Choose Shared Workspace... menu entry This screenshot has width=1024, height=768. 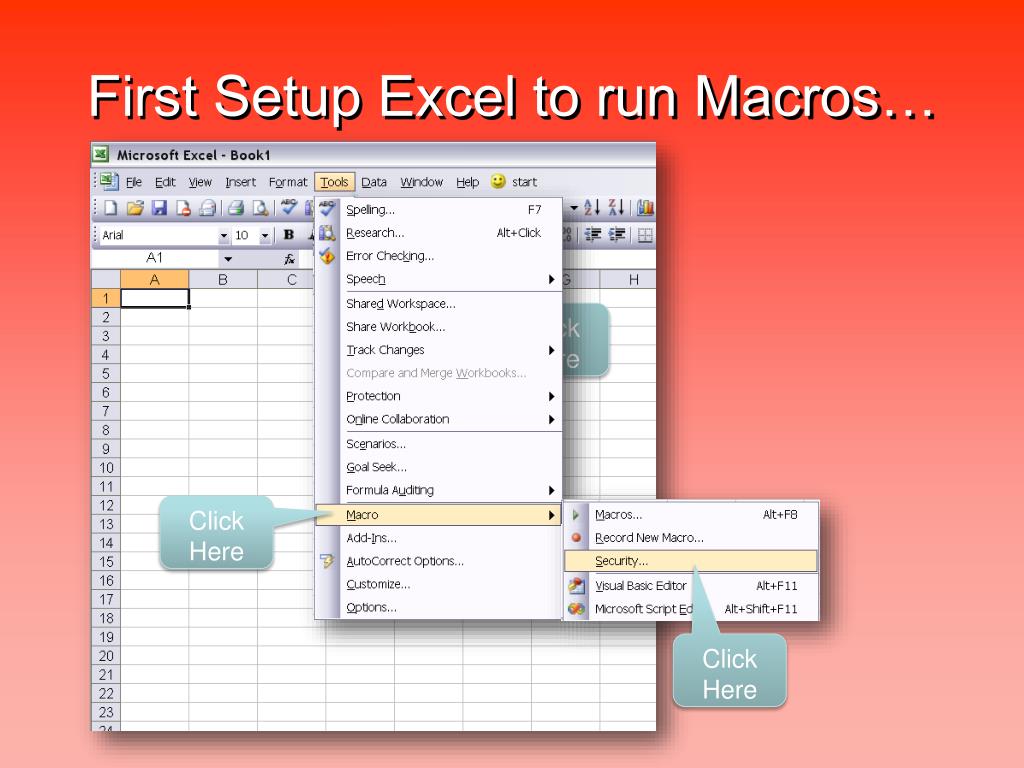[438, 304]
